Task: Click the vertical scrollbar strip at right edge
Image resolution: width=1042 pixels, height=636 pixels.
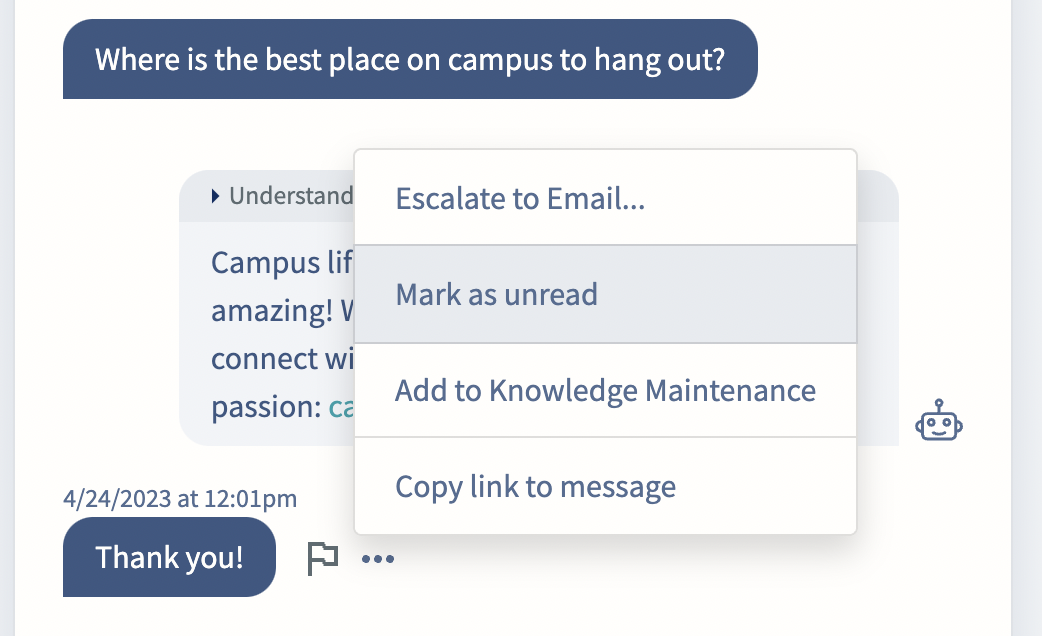Action: 1027,318
